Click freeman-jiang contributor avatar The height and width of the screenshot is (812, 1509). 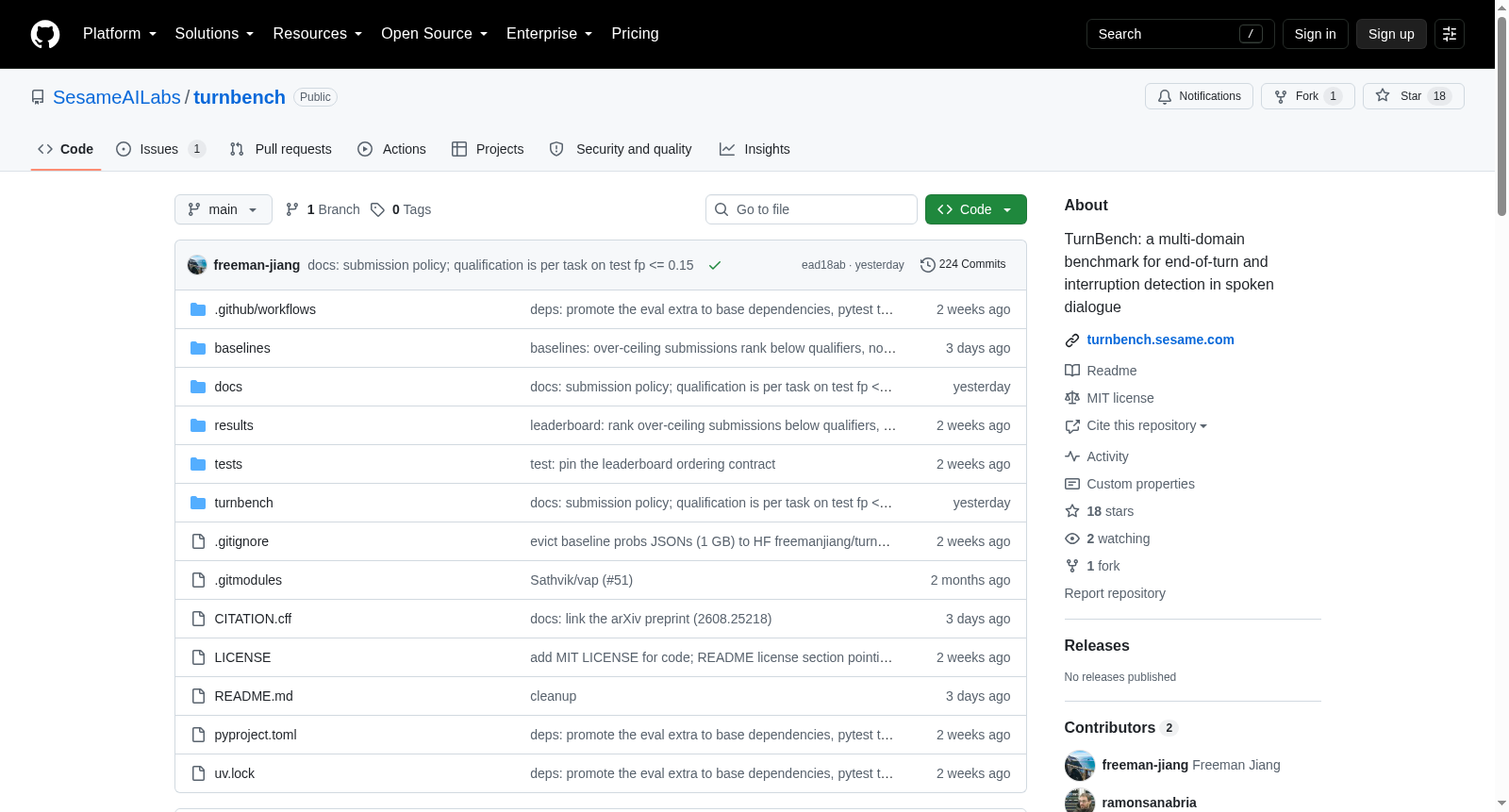(x=1080, y=765)
